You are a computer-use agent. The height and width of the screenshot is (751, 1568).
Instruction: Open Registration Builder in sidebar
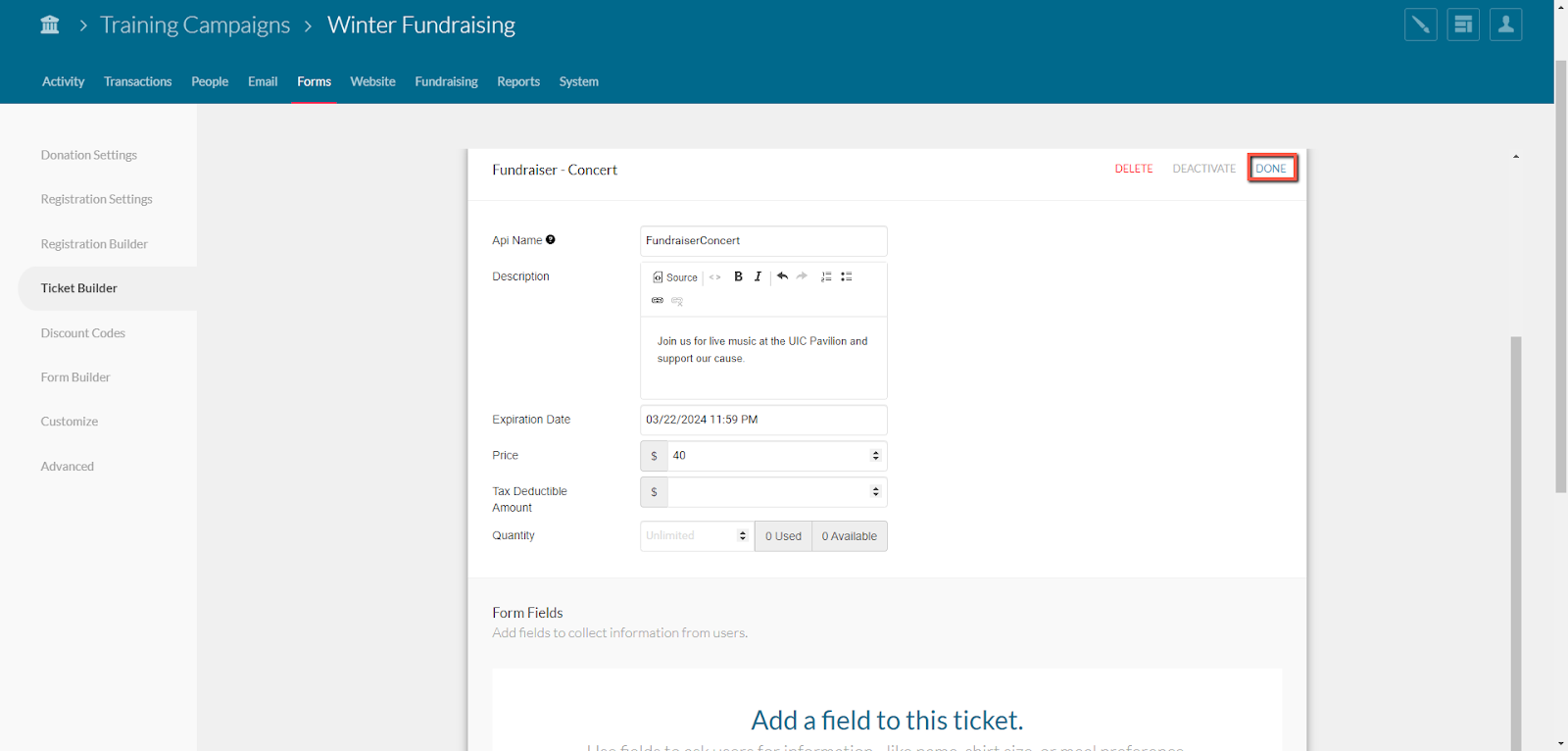pos(94,244)
